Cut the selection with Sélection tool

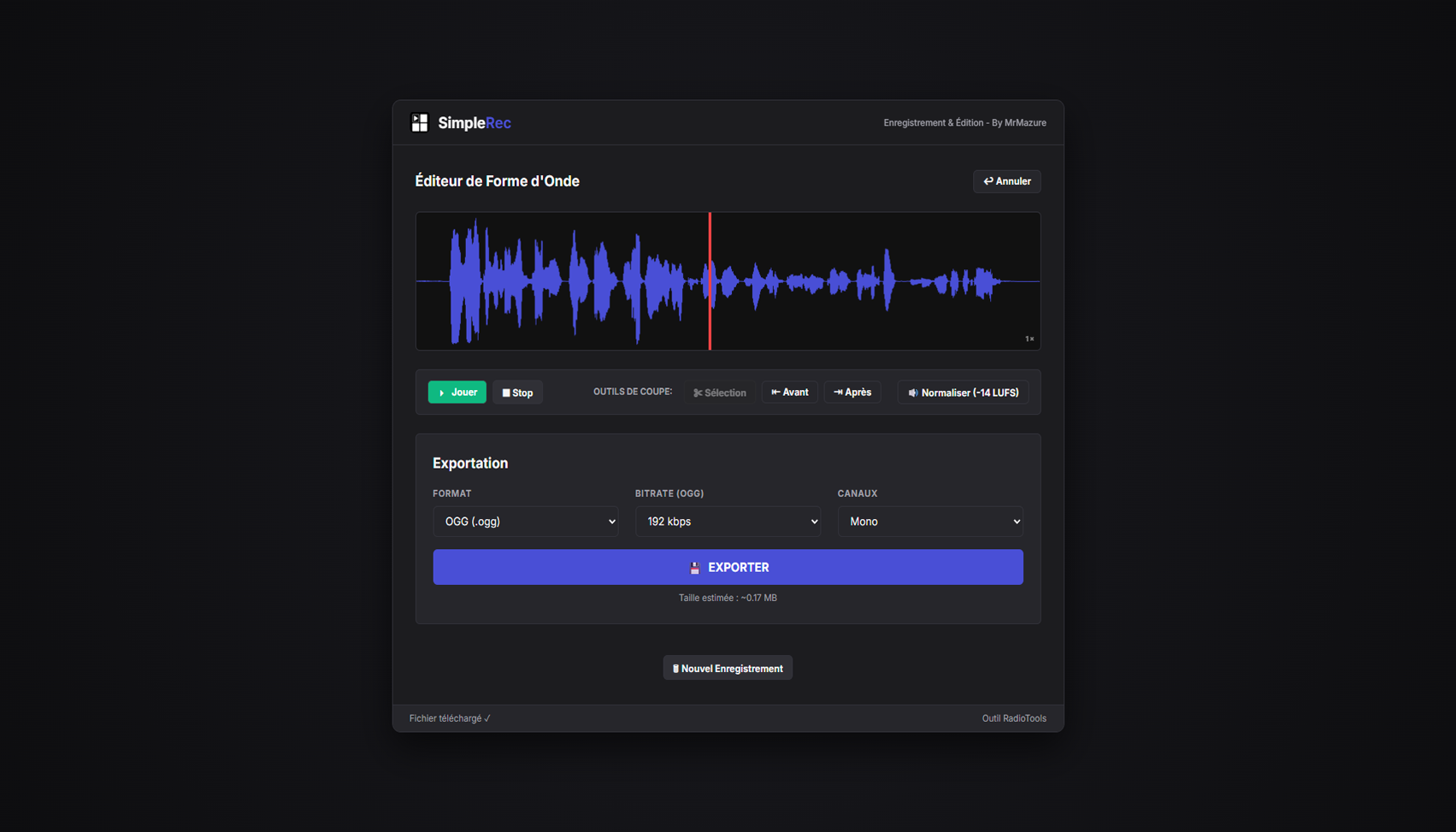click(719, 392)
